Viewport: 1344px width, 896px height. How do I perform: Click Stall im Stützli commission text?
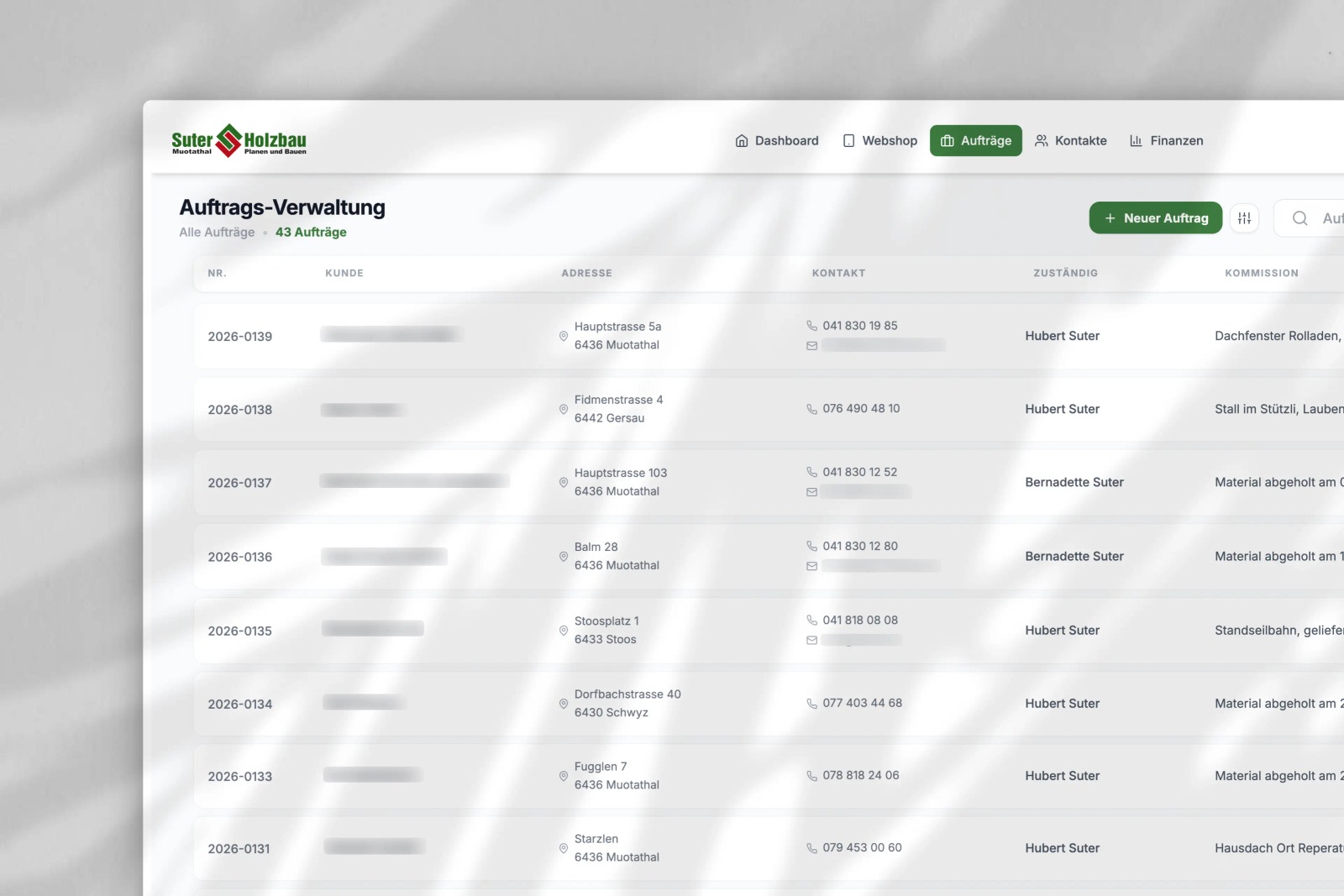pos(1278,409)
